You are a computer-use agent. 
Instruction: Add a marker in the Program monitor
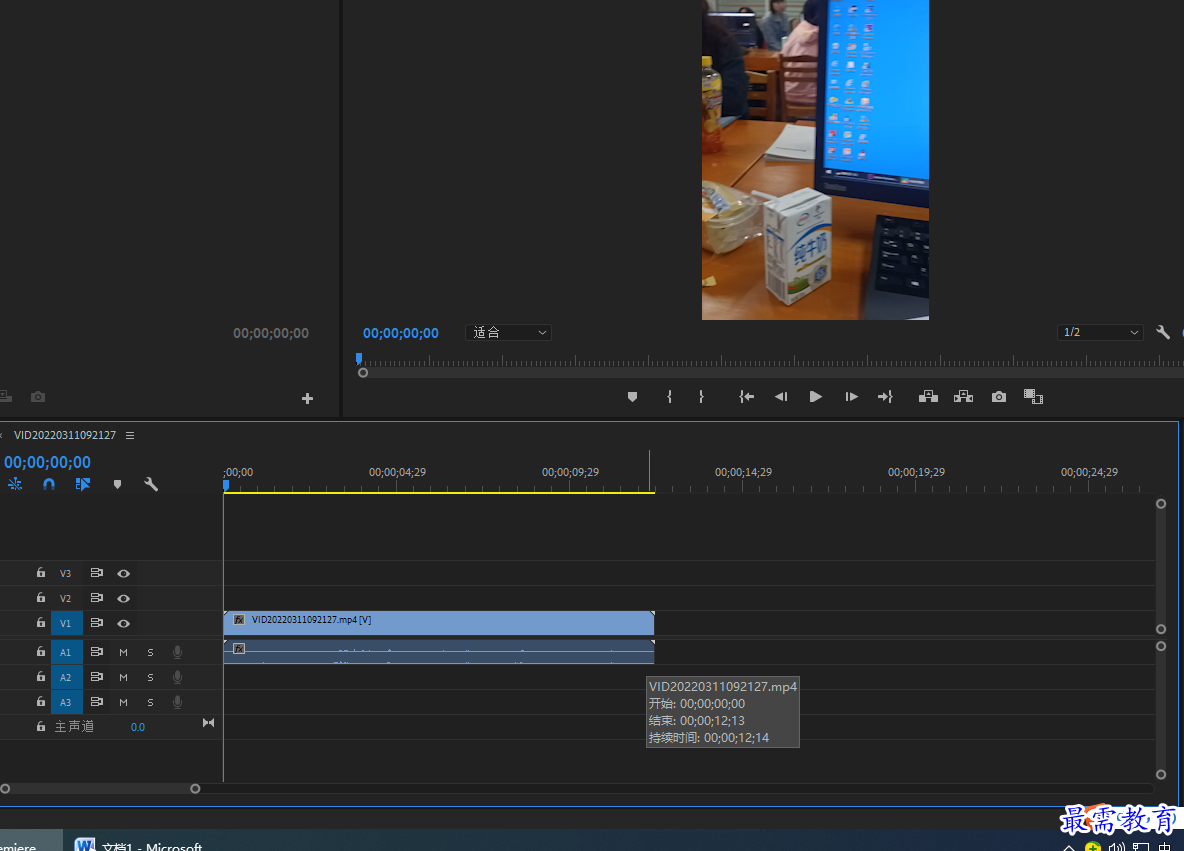click(x=632, y=396)
